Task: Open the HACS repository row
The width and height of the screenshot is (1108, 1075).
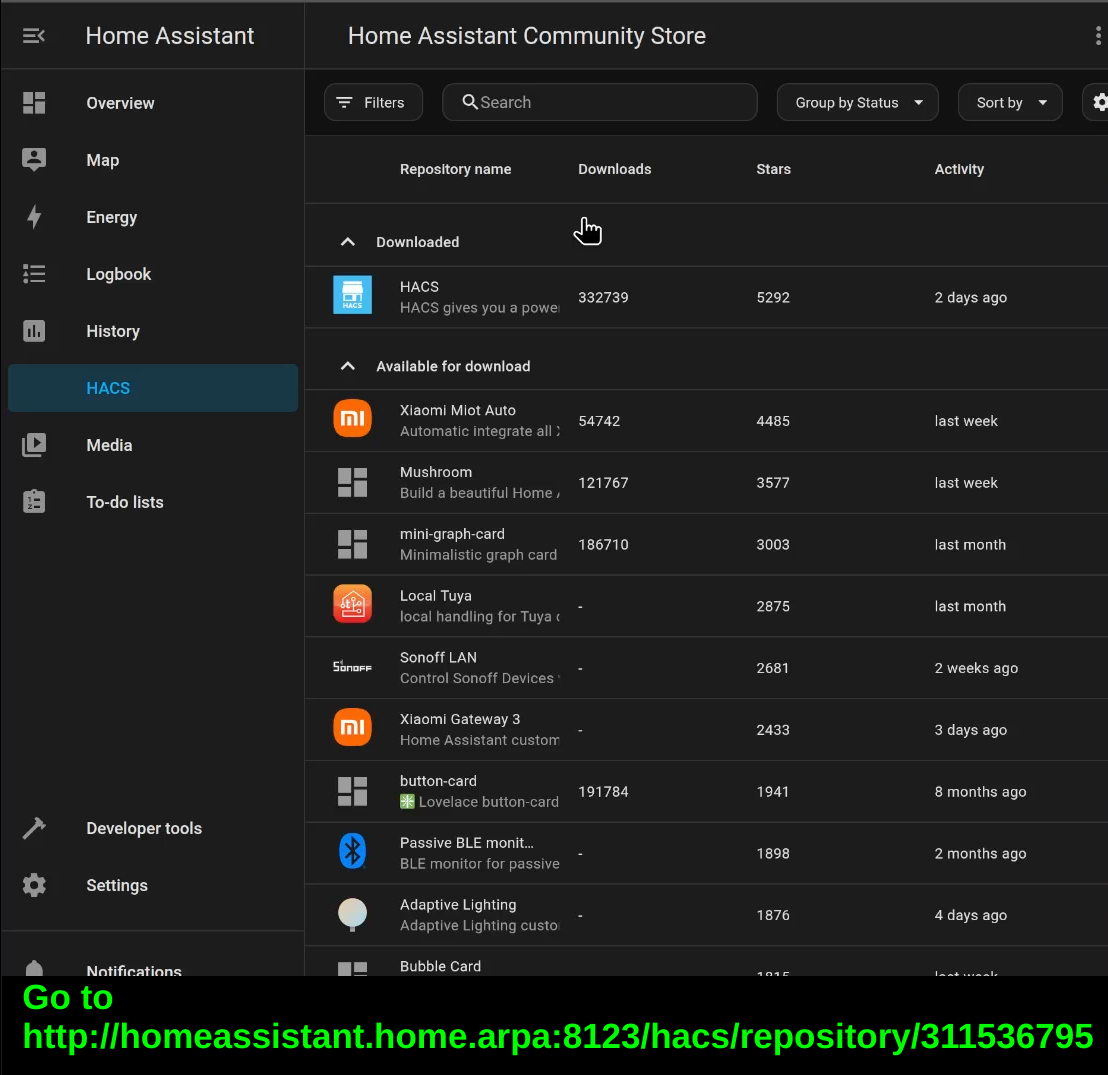Action: click(707, 297)
